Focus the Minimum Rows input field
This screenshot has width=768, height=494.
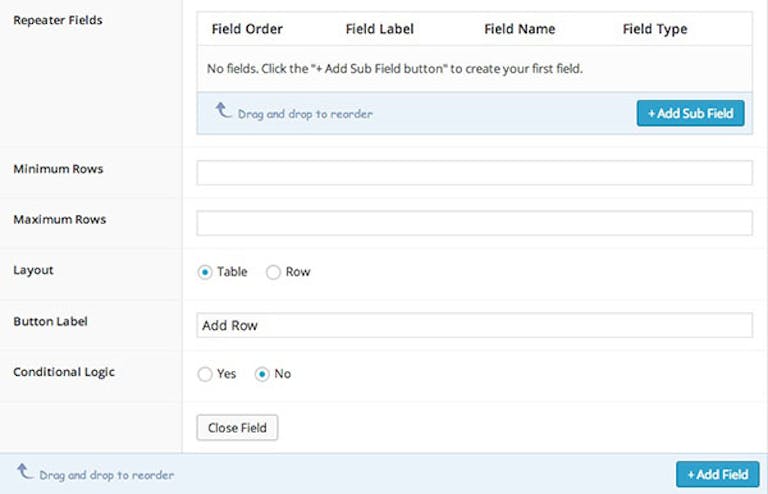(475, 173)
